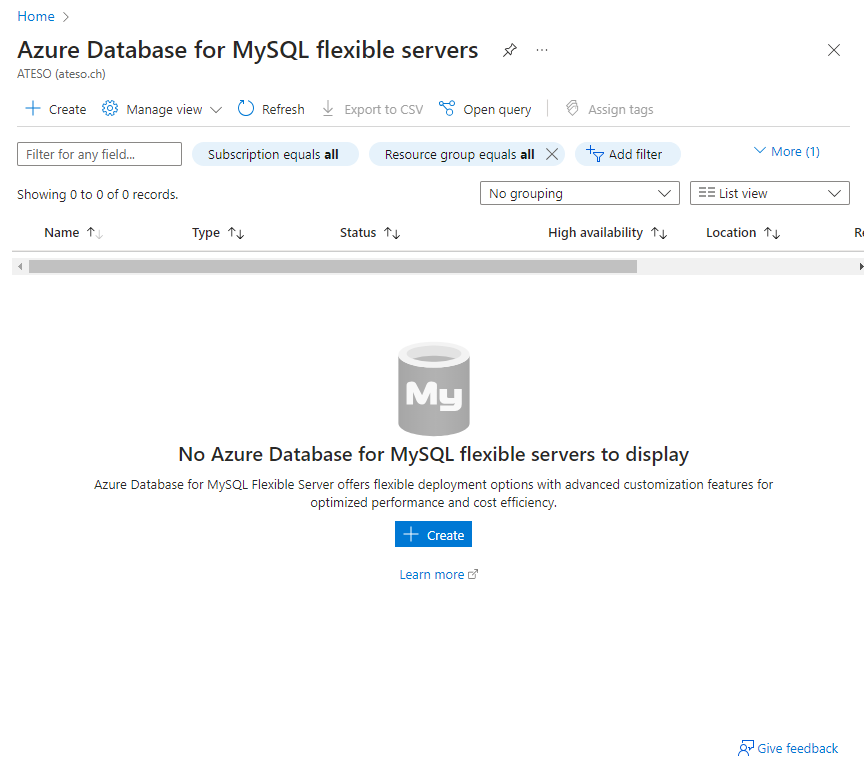This screenshot has width=864, height=773.
Task: Remove the Resource group filter
Action: pos(551,154)
